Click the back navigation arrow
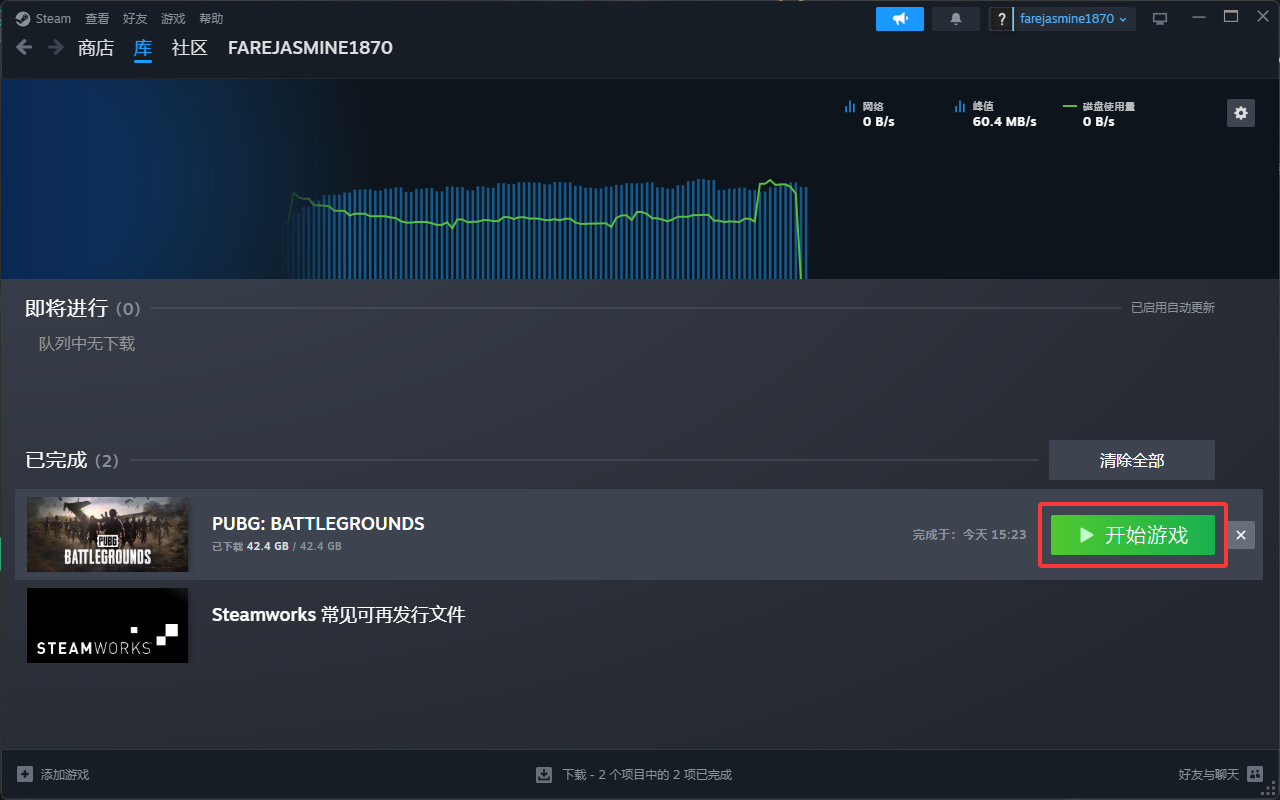The width and height of the screenshot is (1280, 800). click(x=25, y=47)
